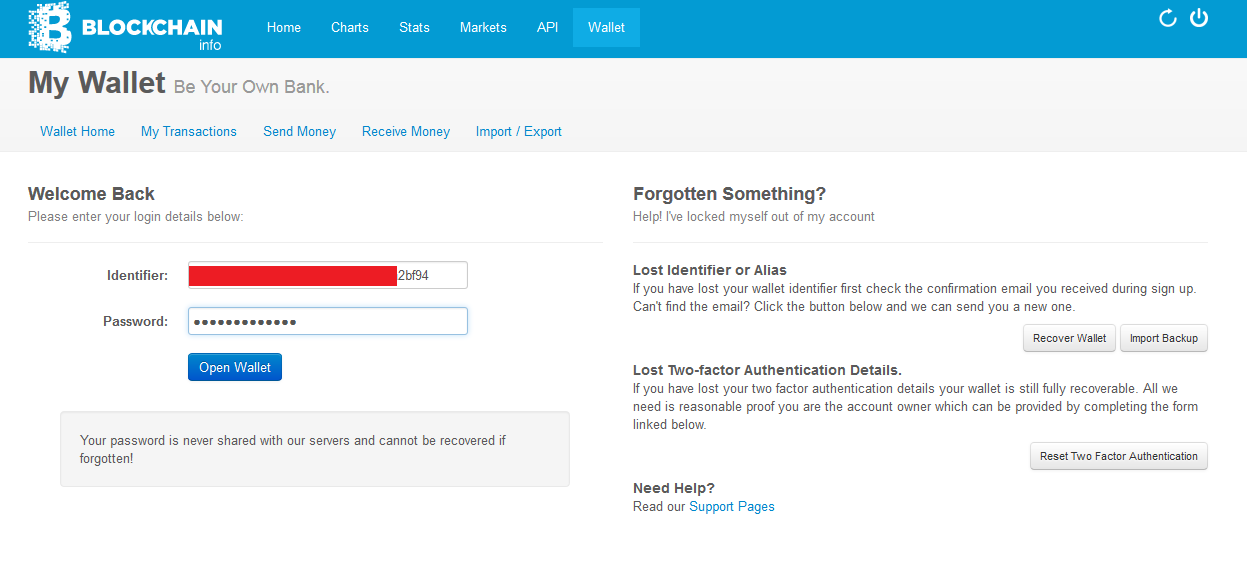The width and height of the screenshot is (1247, 574).
Task: Go to Import / Export tab
Action: (519, 131)
